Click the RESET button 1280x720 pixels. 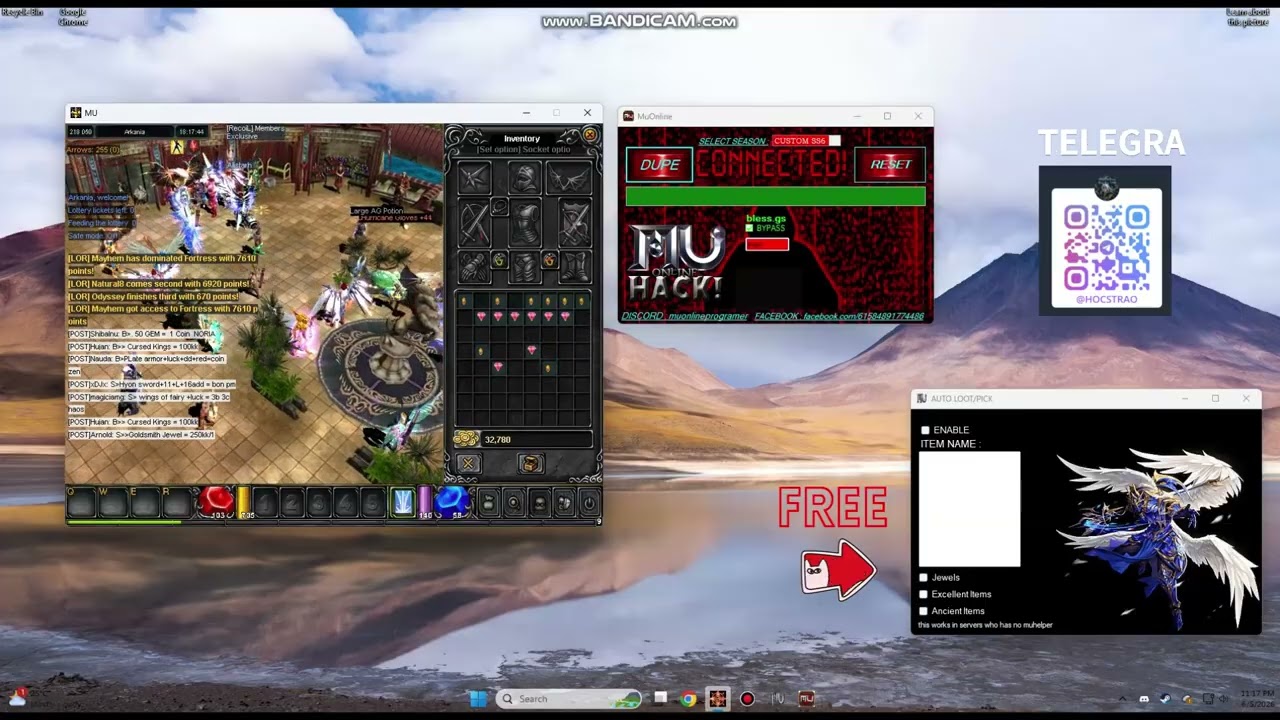(x=890, y=164)
